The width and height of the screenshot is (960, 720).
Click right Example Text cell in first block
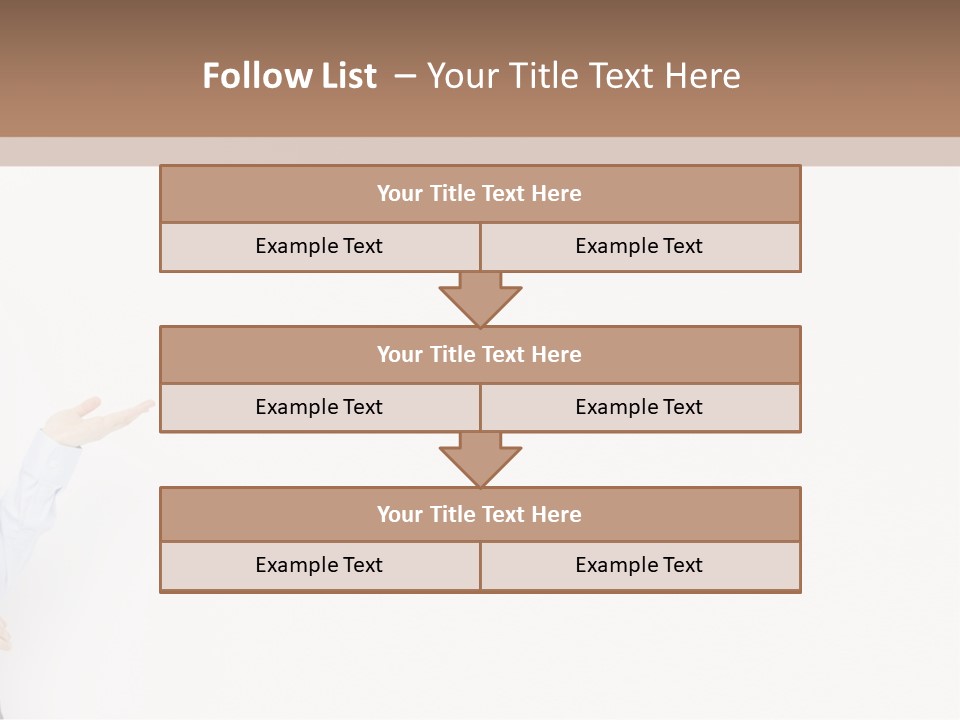point(640,246)
